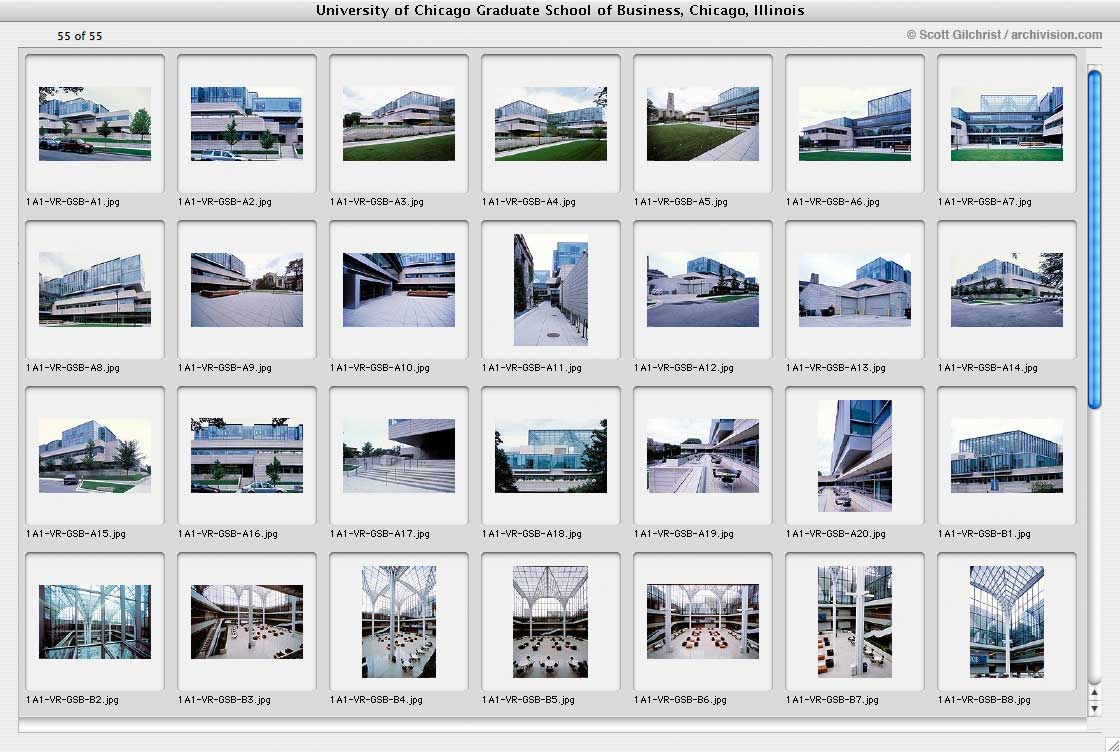1120x752 pixels.
Task: Select thumbnail 1A1-VR-GSB-B7.jpg
Action: (855, 622)
